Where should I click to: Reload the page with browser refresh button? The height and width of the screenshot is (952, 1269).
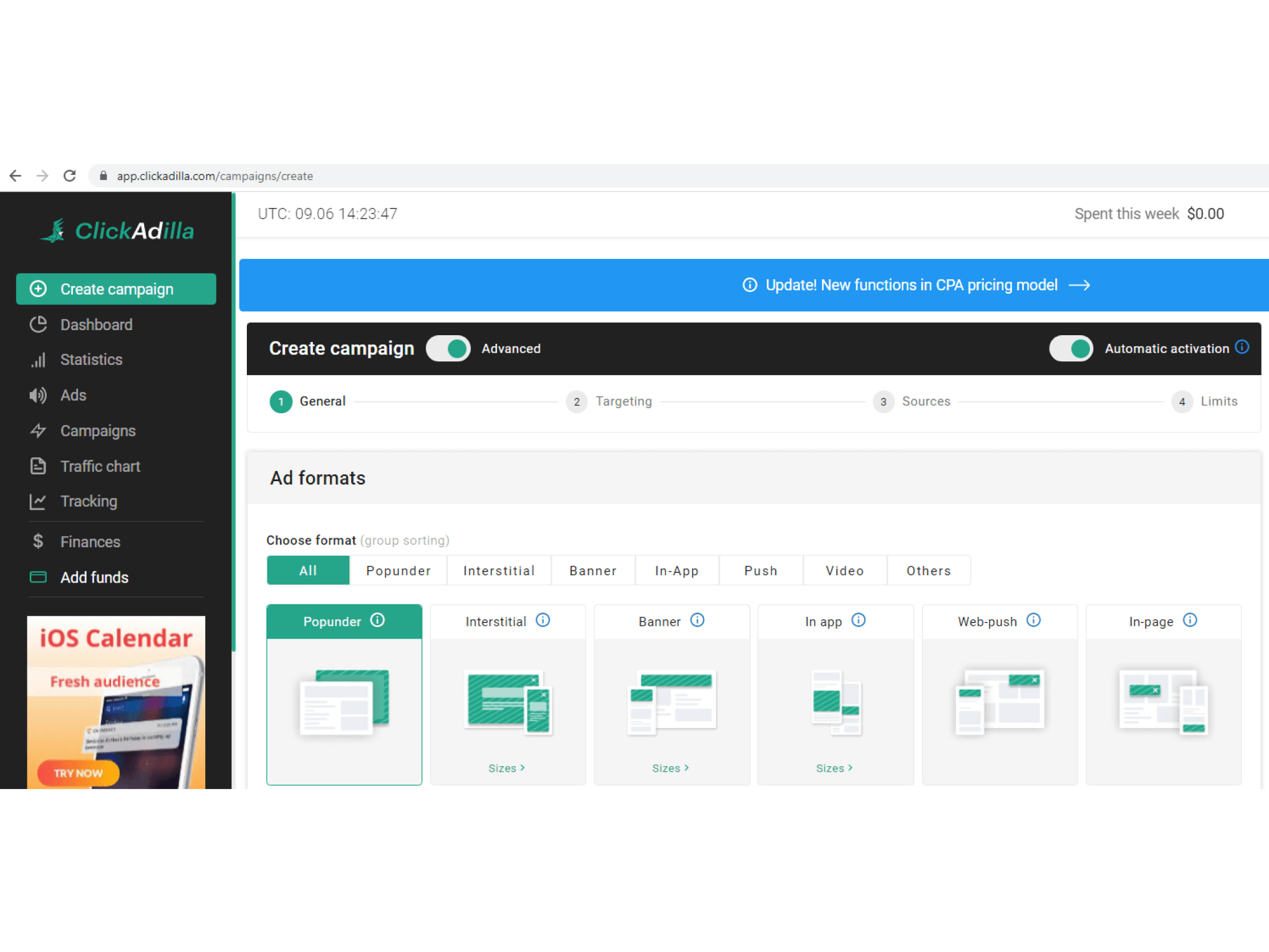pyautogui.click(x=70, y=176)
